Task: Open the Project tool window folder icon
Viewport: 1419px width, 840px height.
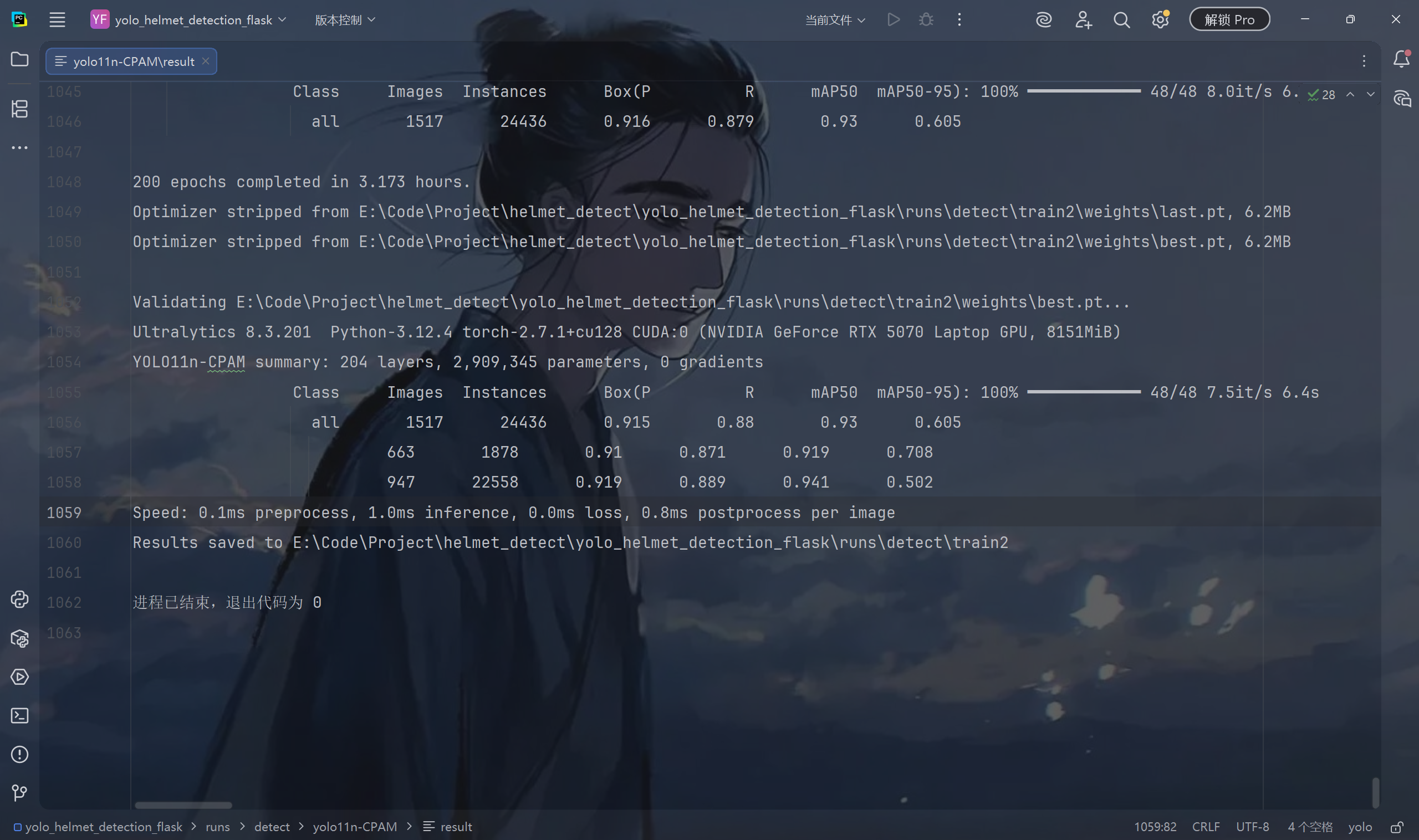Action: point(20,59)
